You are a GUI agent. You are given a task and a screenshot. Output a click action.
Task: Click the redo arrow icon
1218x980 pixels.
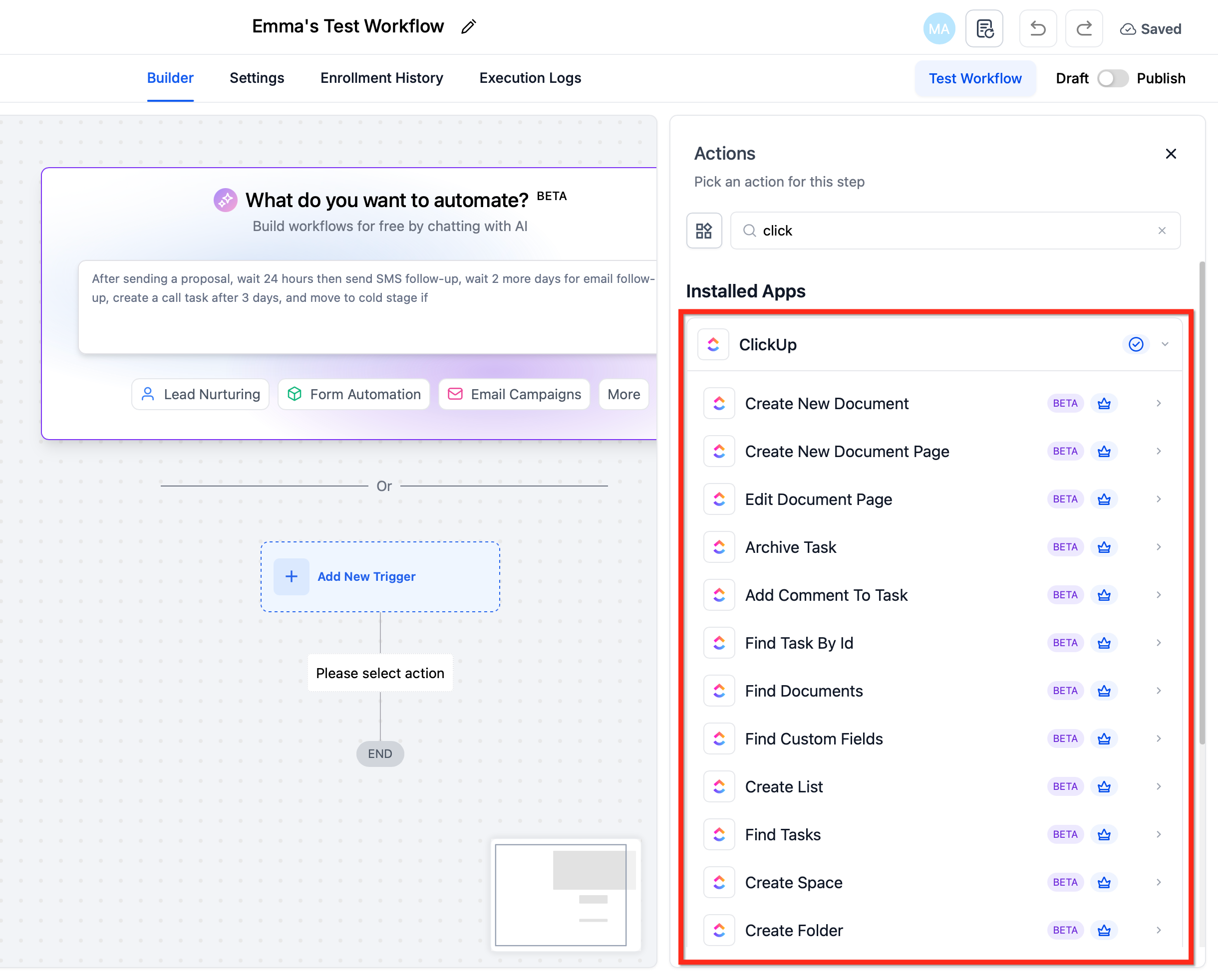coord(1084,29)
